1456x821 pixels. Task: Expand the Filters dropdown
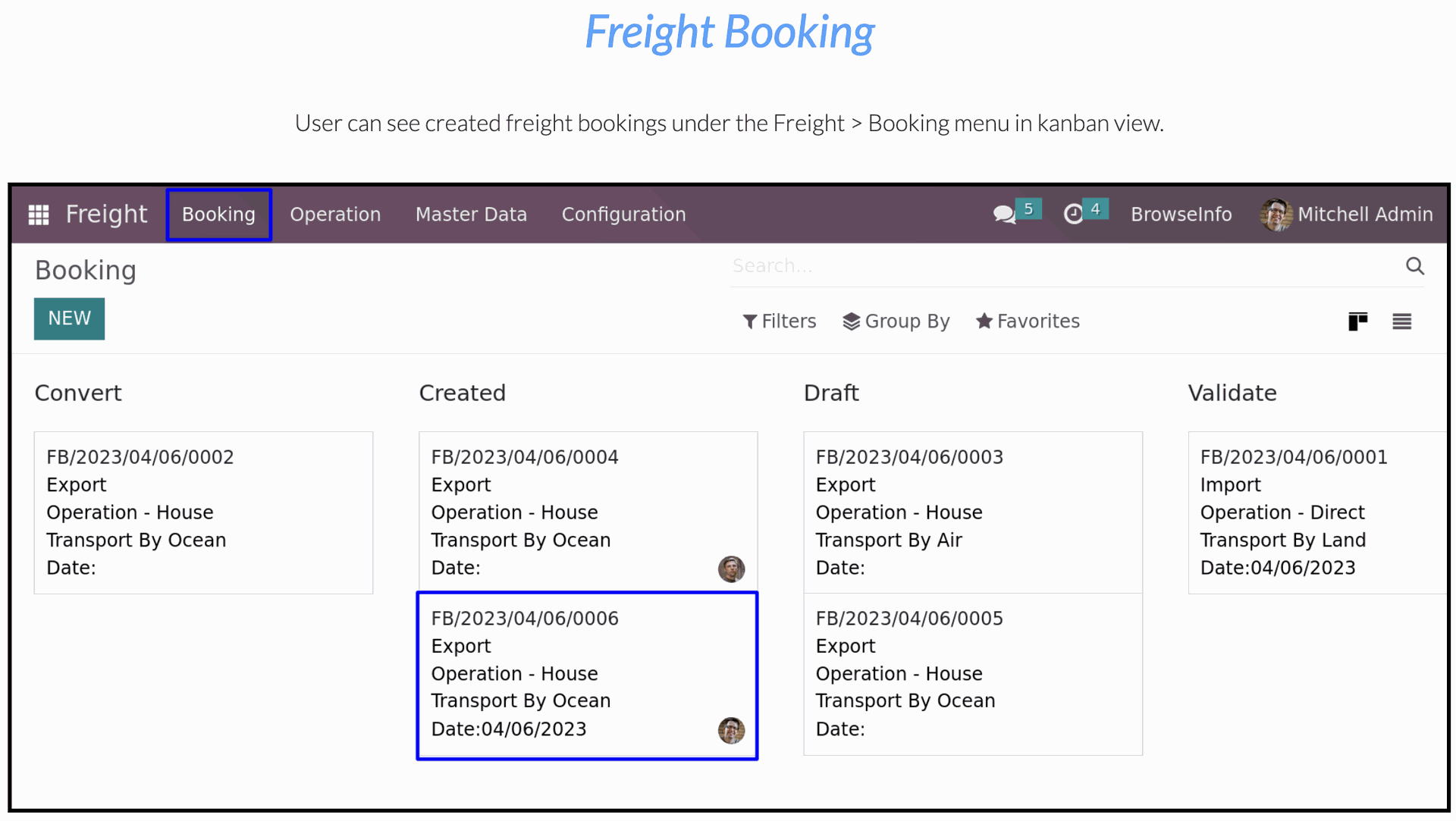coord(780,321)
